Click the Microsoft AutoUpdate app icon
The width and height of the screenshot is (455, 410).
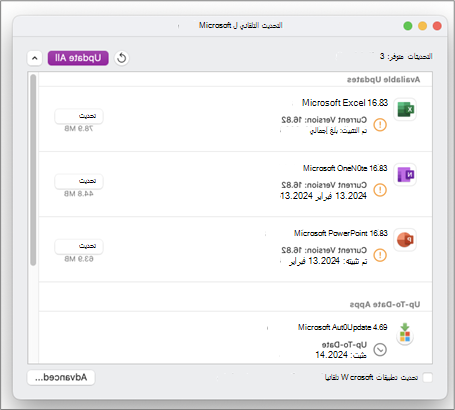(405, 334)
